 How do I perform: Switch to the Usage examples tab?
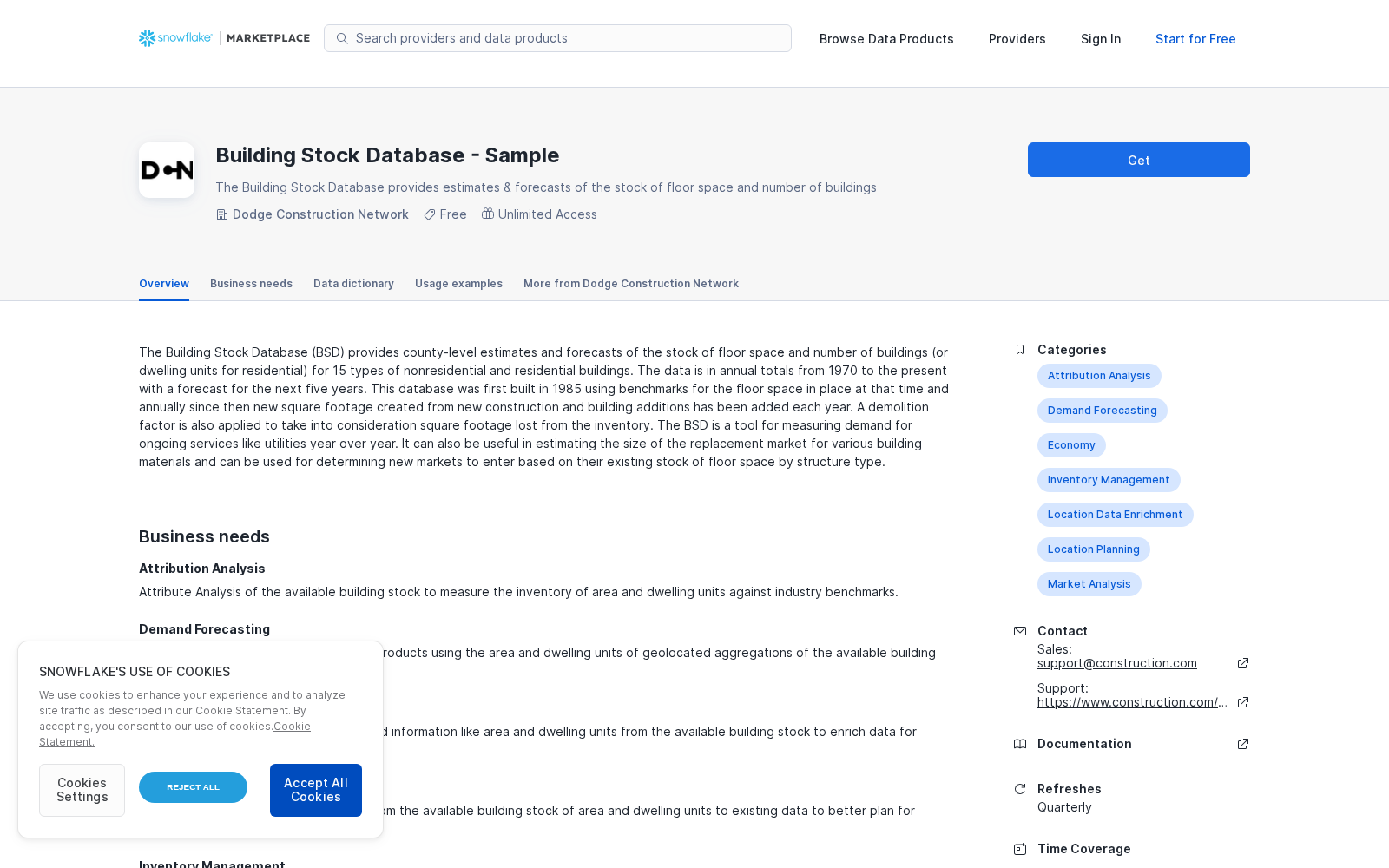(x=458, y=284)
